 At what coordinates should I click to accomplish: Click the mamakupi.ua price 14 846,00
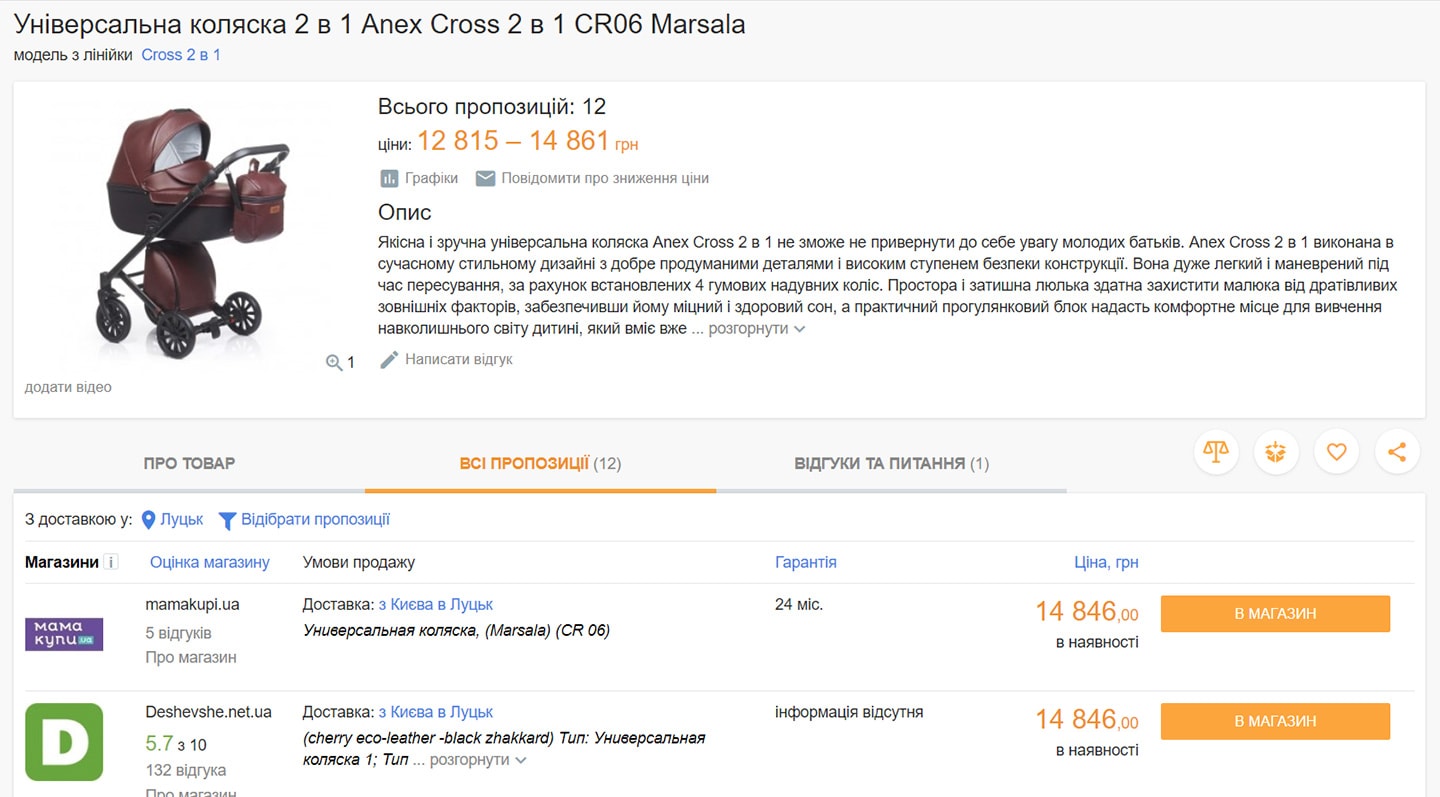1087,611
